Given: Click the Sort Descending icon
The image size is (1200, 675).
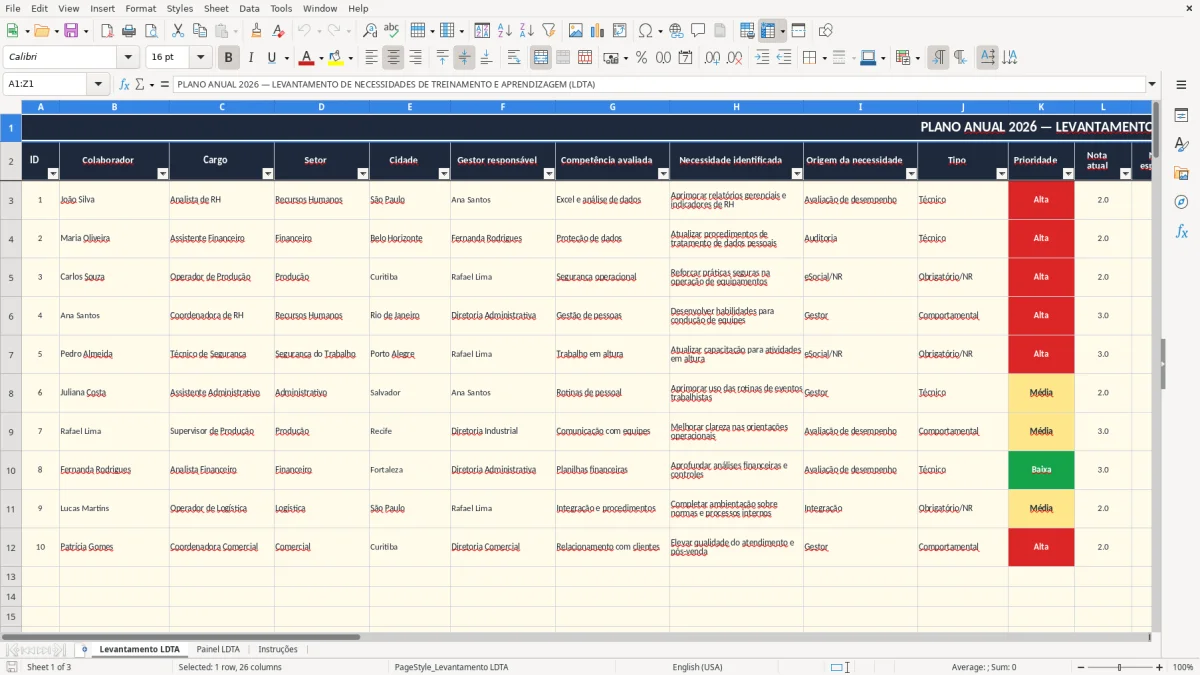Looking at the screenshot, I should pyautogui.click(x=526, y=31).
